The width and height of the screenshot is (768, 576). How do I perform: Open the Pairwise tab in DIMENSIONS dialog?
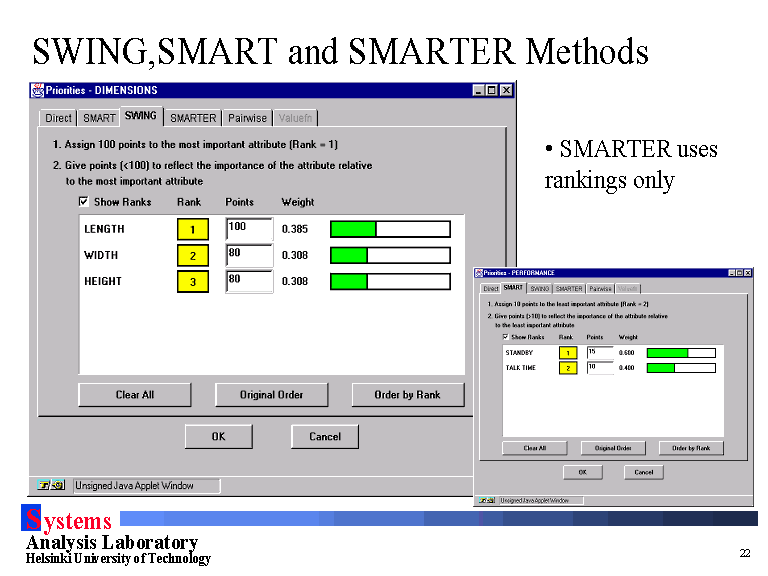click(247, 118)
